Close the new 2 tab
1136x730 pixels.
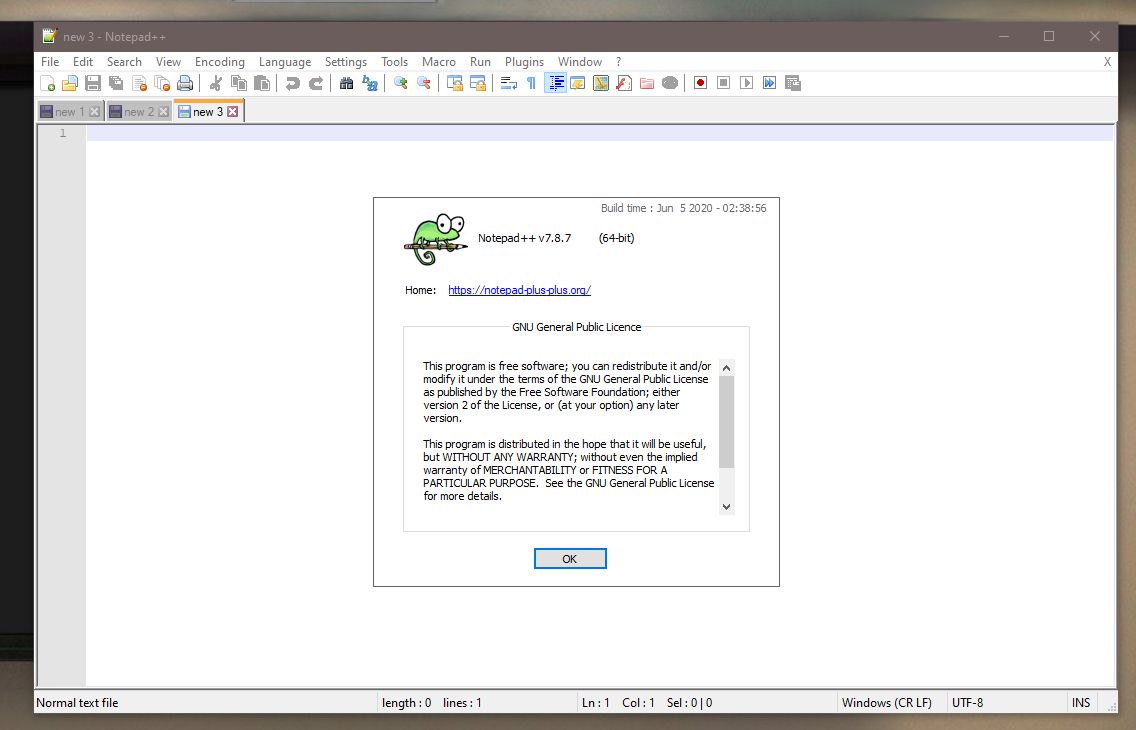click(x=164, y=112)
